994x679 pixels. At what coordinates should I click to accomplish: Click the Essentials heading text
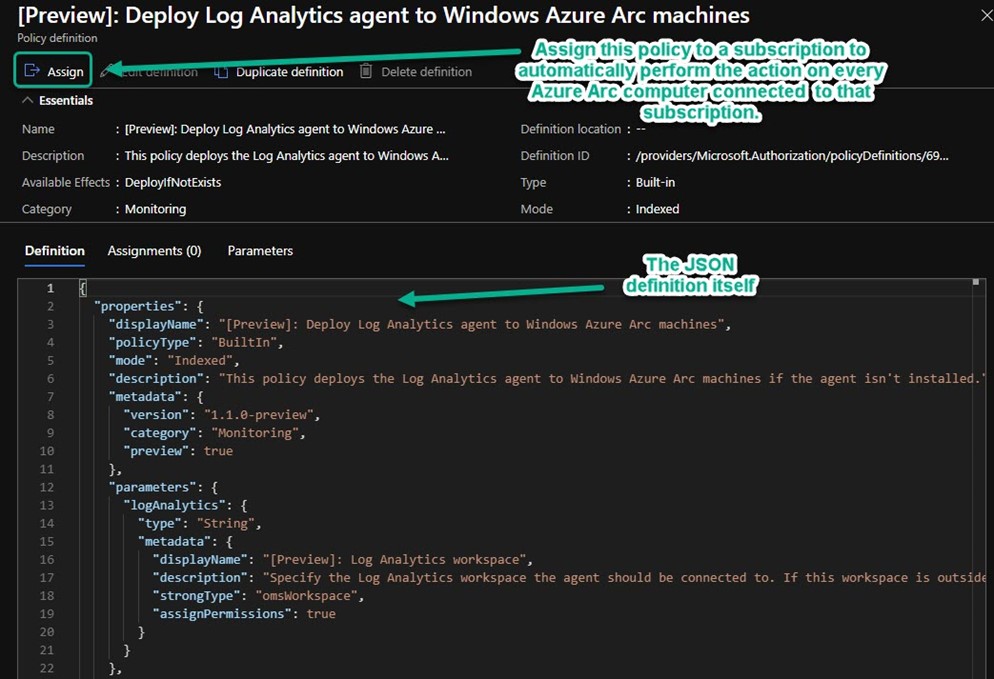tap(66, 100)
